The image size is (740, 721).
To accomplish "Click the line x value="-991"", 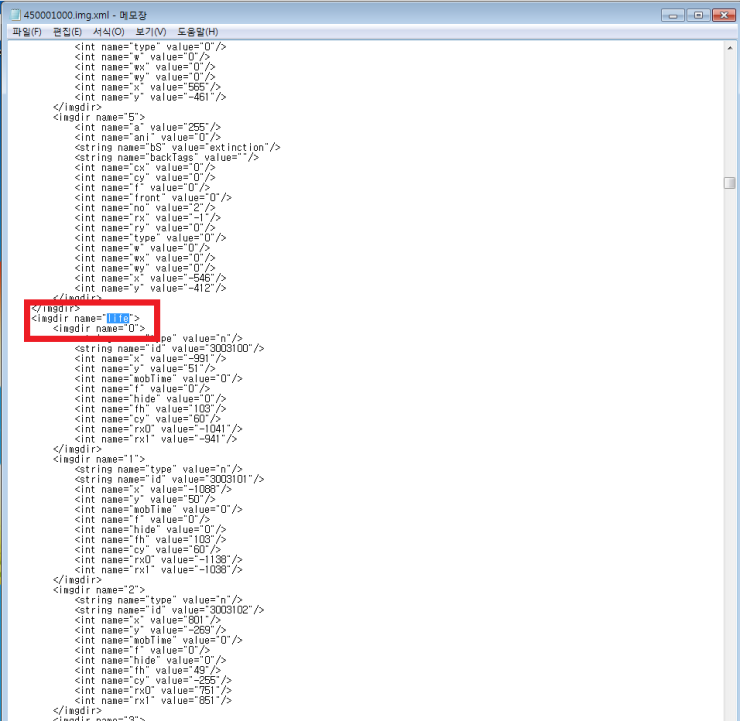I will pos(150,359).
